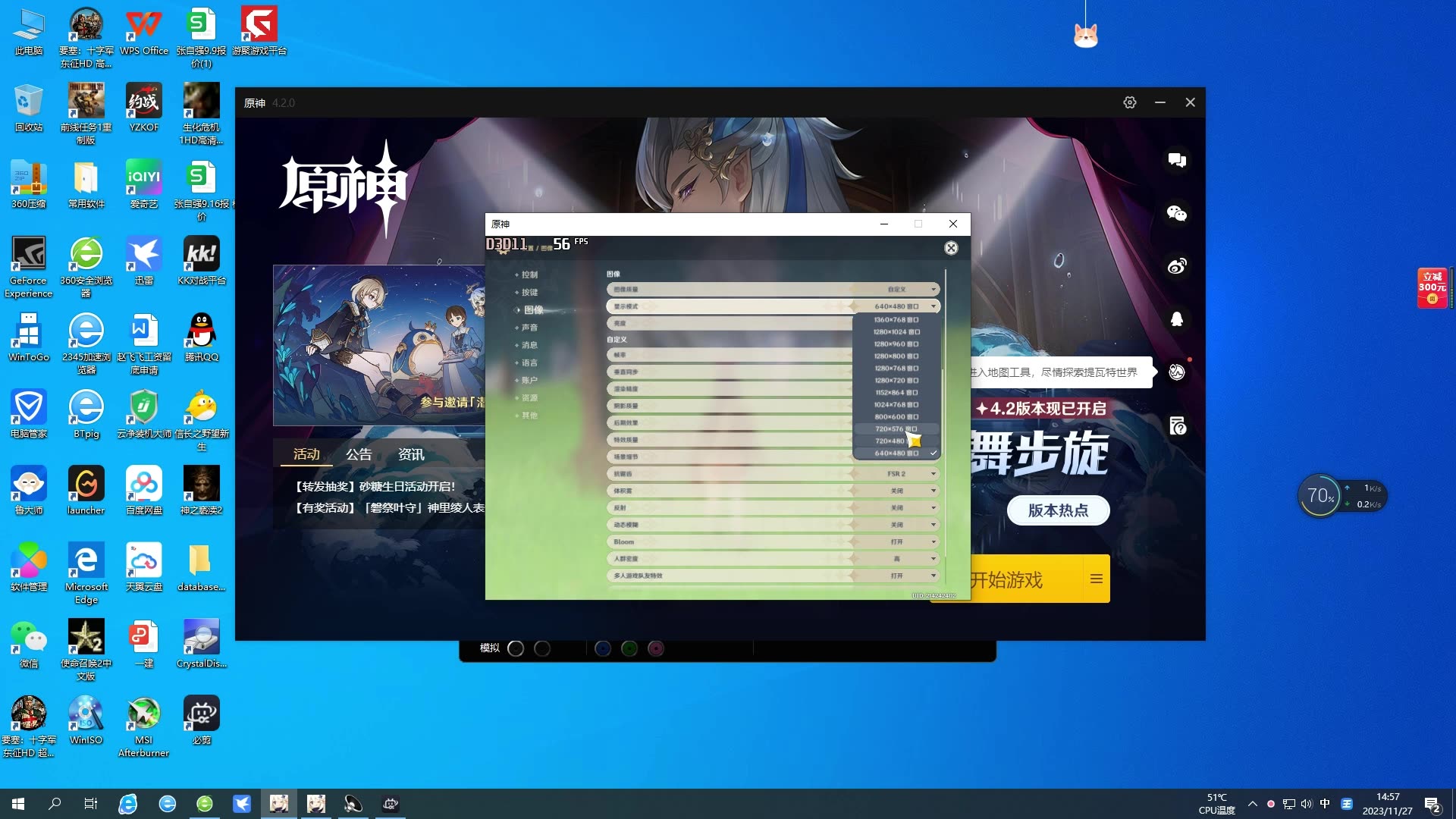
Task: Open WPS Office desktop icon
Action: [x=144, y=31]
